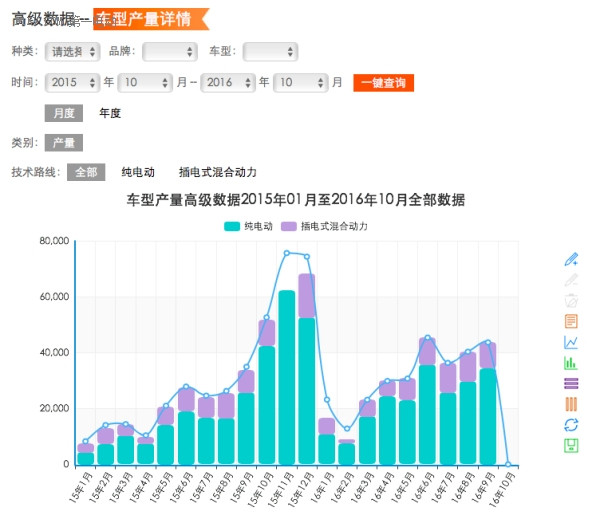The image size is (600, 527).
Task: Click the teal 纯电动 legend color swatch
Action: point(232,226)
